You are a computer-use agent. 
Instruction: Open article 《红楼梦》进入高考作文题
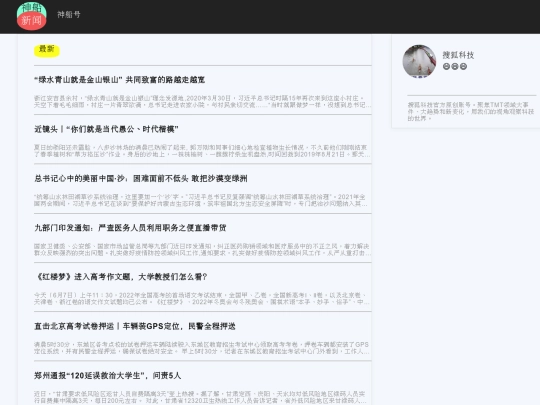tap(121, 277)
